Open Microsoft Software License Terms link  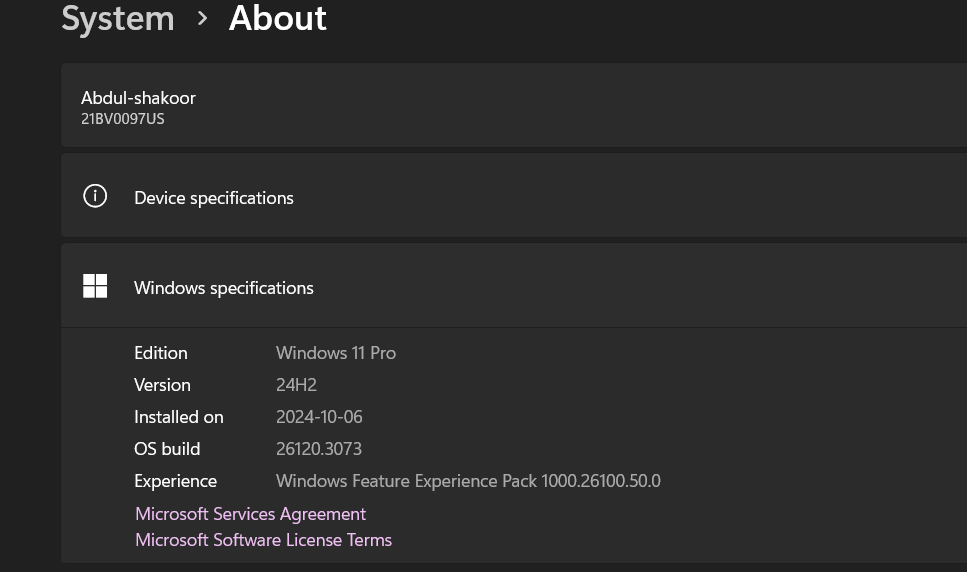[263, 540]
